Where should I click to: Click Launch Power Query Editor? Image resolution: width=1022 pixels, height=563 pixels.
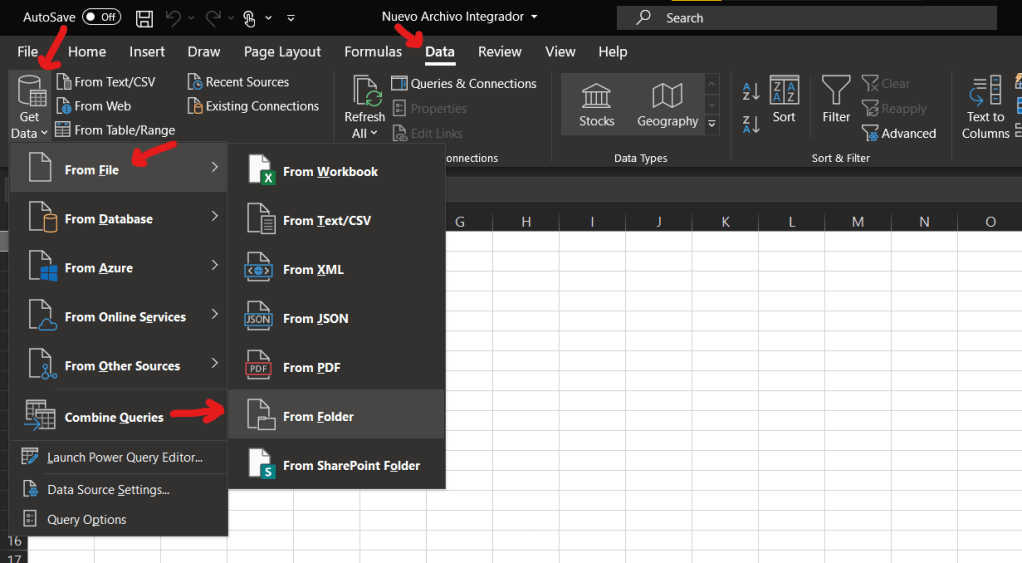(x=124, y=457)
